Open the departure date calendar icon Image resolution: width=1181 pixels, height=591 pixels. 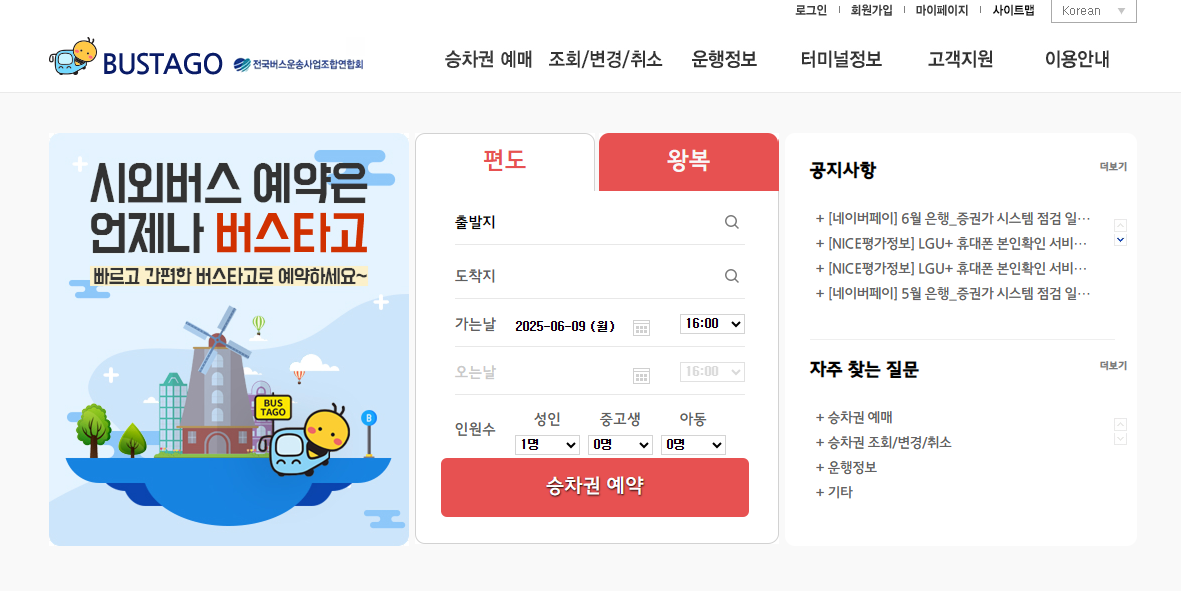[x=641, y=327]
